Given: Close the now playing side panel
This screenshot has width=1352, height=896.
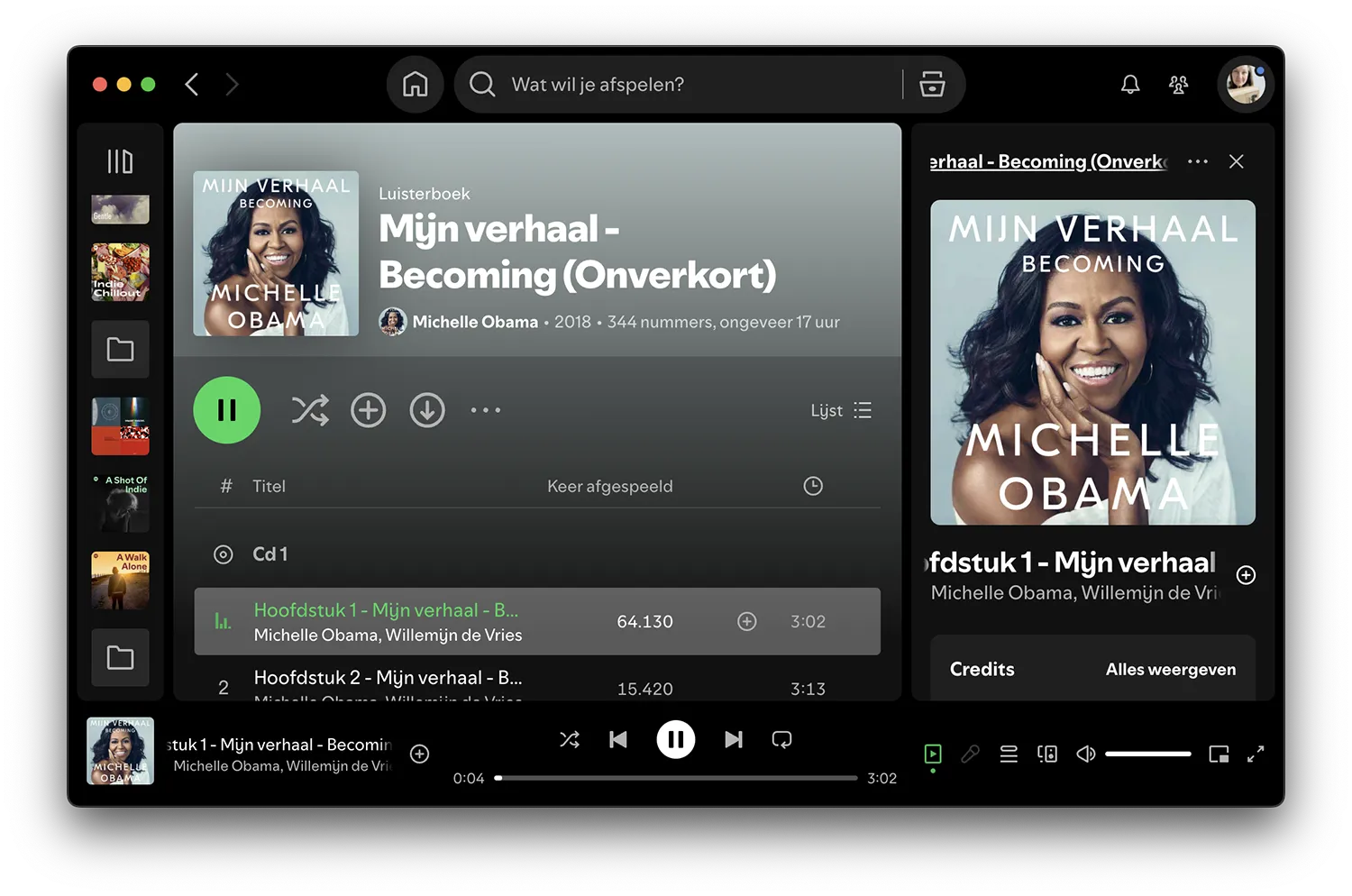Looking at the screenshot, I should pyautogui.click(x=1237, y=161).
